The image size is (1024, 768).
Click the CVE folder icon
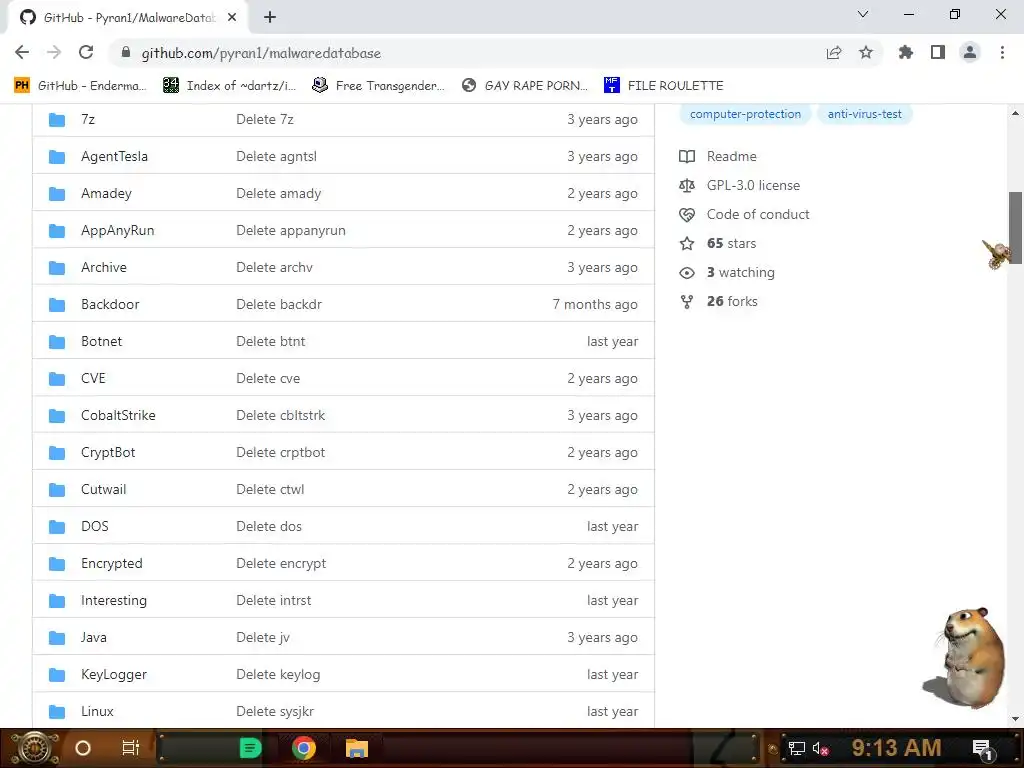tap(57, 379)
